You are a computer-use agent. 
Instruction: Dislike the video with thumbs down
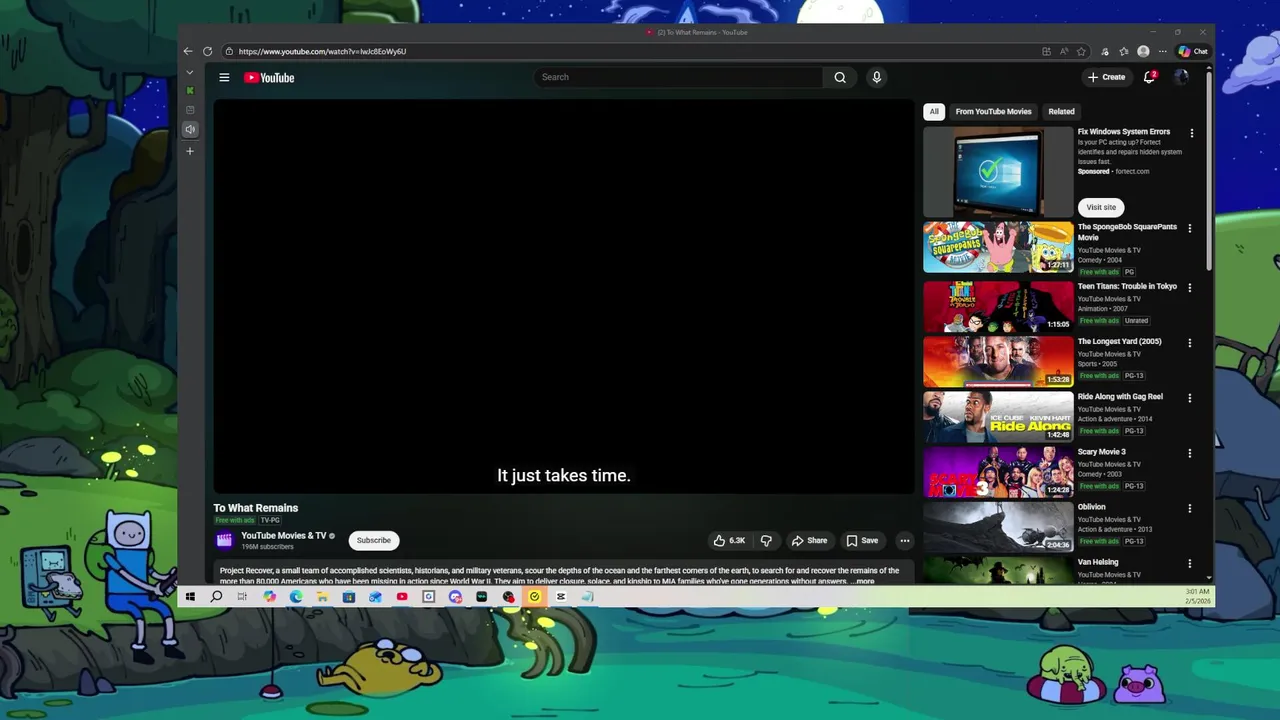pos(766,540)
